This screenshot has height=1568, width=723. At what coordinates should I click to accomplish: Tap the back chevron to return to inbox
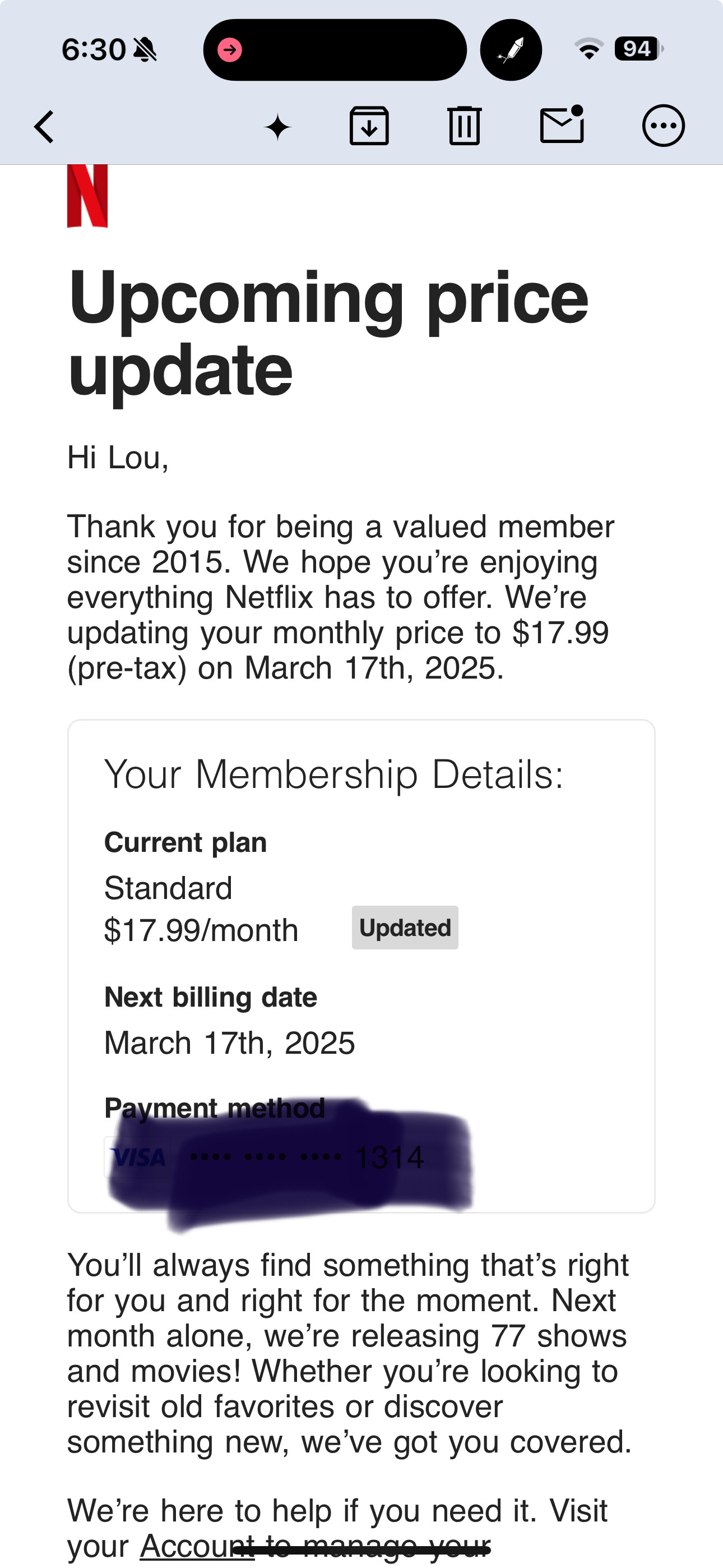point(44,127)
